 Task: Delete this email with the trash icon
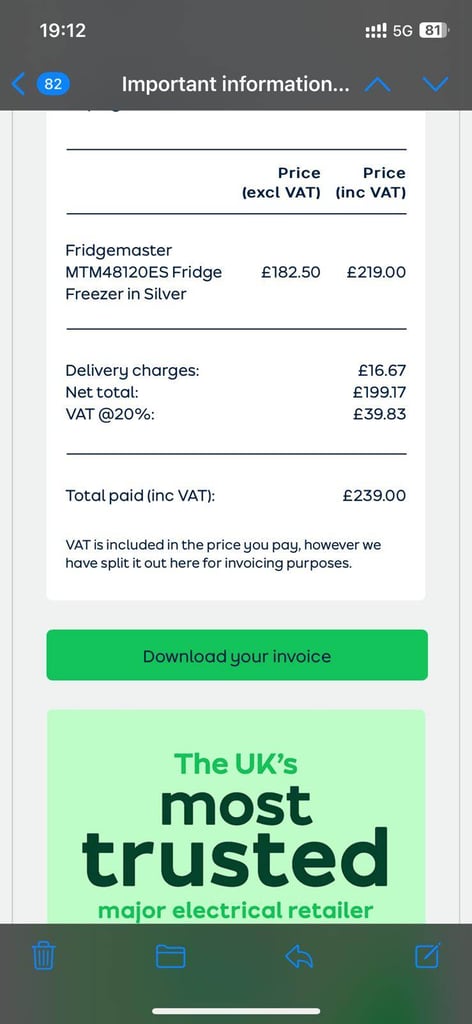[44, 956]
